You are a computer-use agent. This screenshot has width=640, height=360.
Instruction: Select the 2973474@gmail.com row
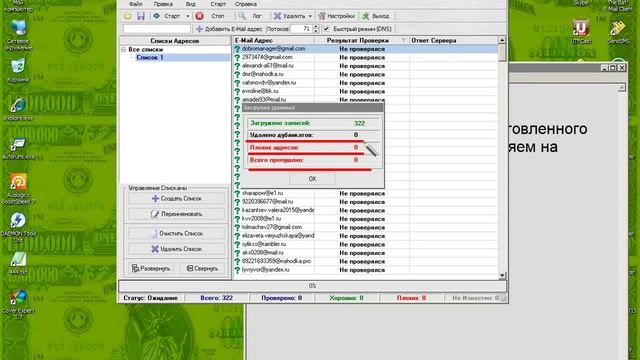pos(366,58)
